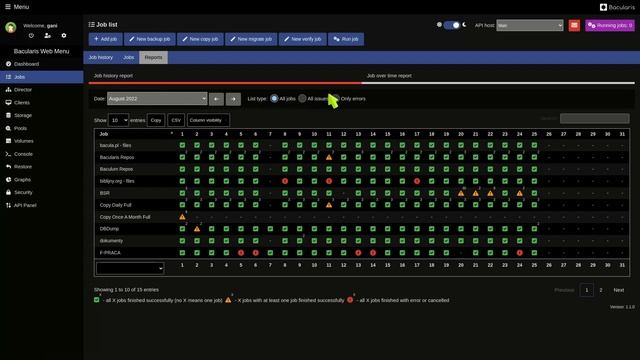
Task: Click success icon for bacula.pl - files day 1
Action: 182,145
